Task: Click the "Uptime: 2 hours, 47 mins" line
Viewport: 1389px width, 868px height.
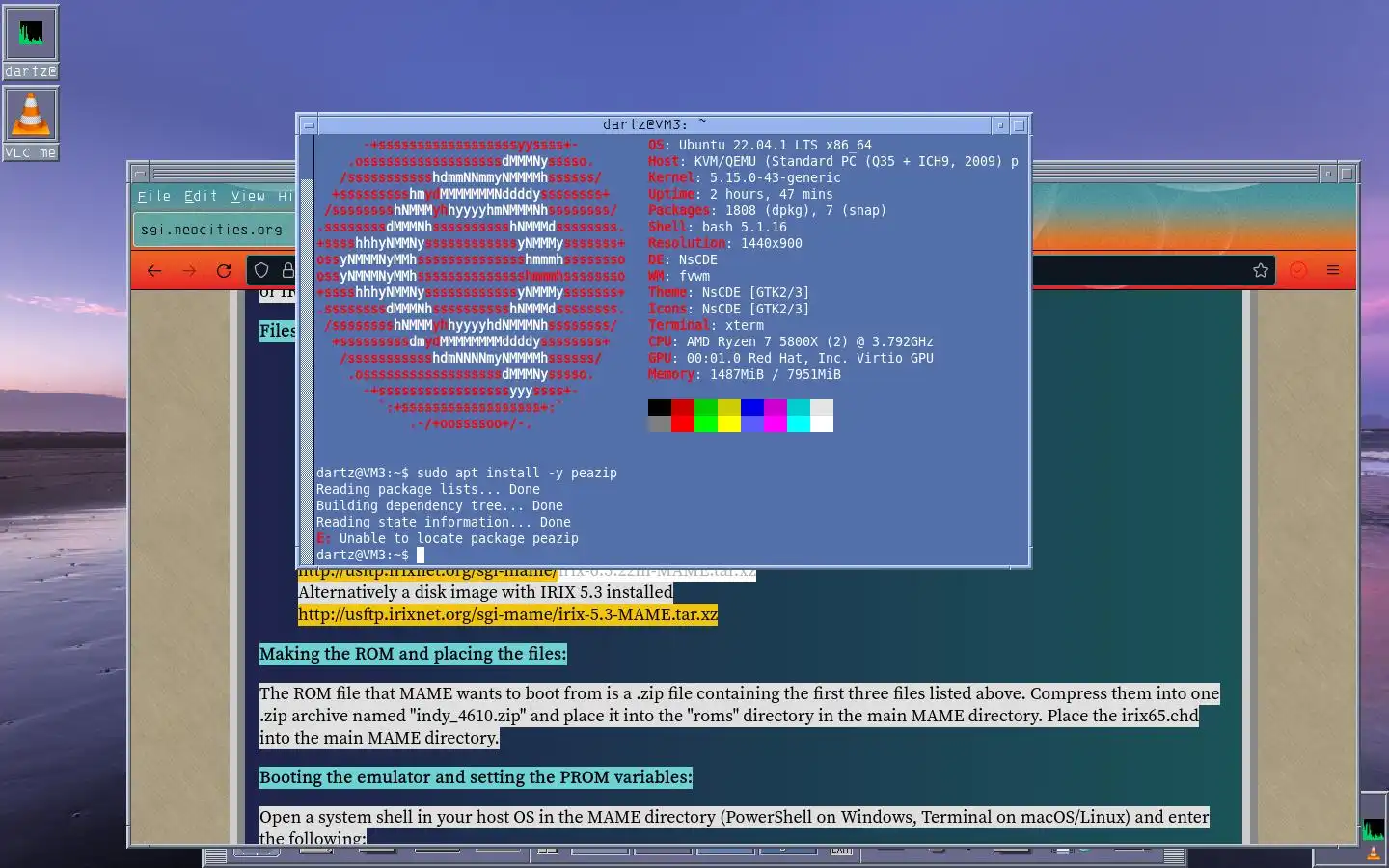Action: (741, 194)
